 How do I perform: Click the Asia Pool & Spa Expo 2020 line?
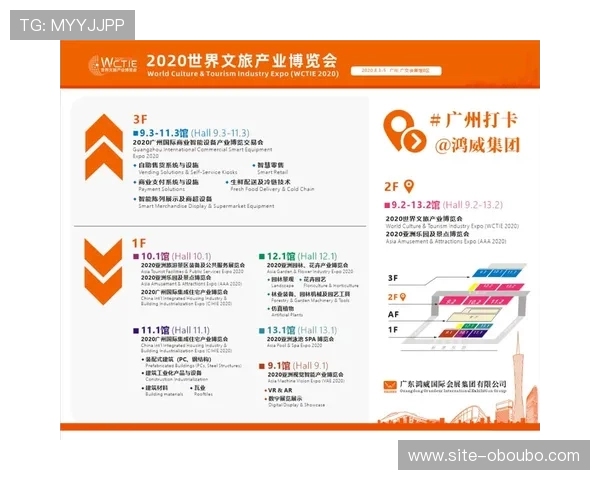click(294, 345)
